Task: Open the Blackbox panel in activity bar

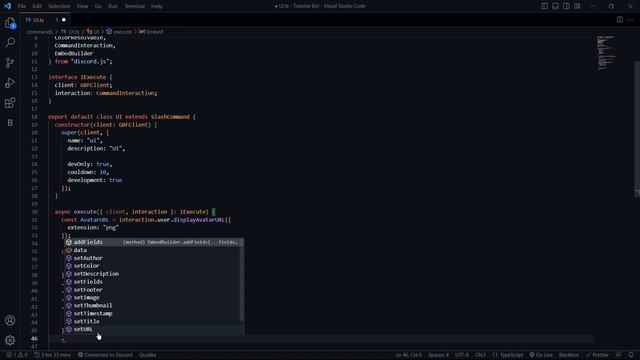Action: click(x=10, y=123)
